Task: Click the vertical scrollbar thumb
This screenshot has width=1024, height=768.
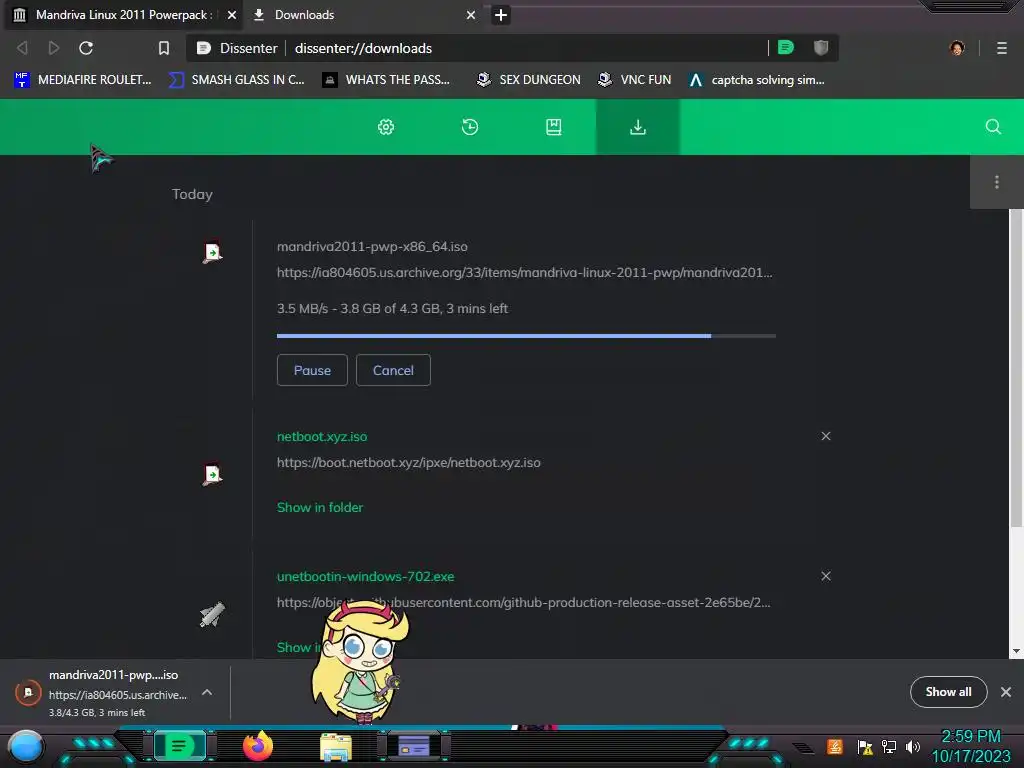Action: (x=1016, y=368)
